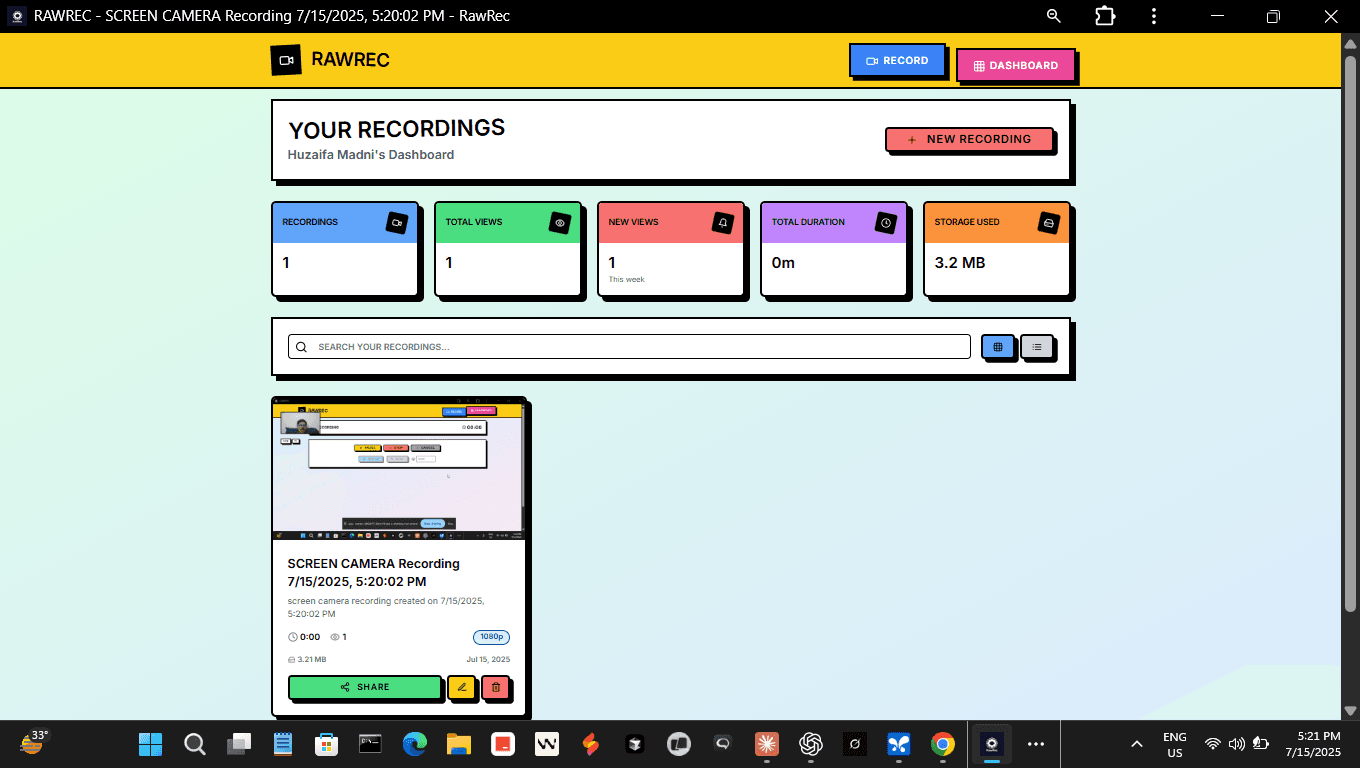Image resolution: width=1360 pixels, height=768 pixels.
Task: Open Microsoft Edge from taskbar
Action: coord(414,744)
